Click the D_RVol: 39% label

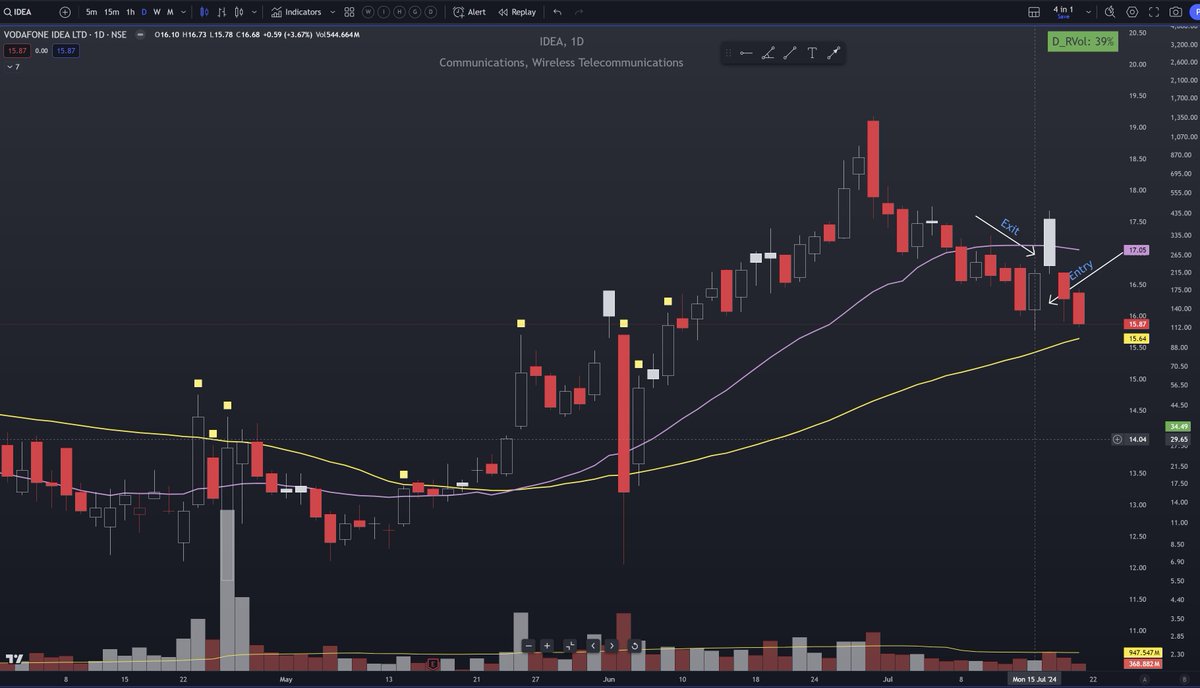coord(1083,41)
